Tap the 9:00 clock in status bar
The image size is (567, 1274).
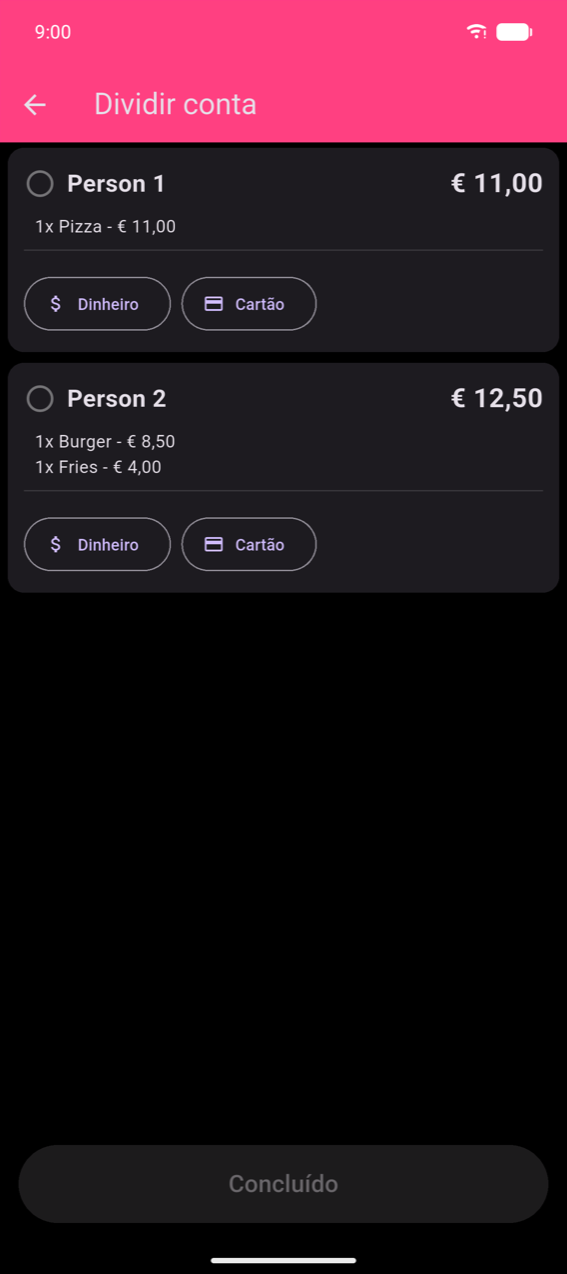point(53,32)
